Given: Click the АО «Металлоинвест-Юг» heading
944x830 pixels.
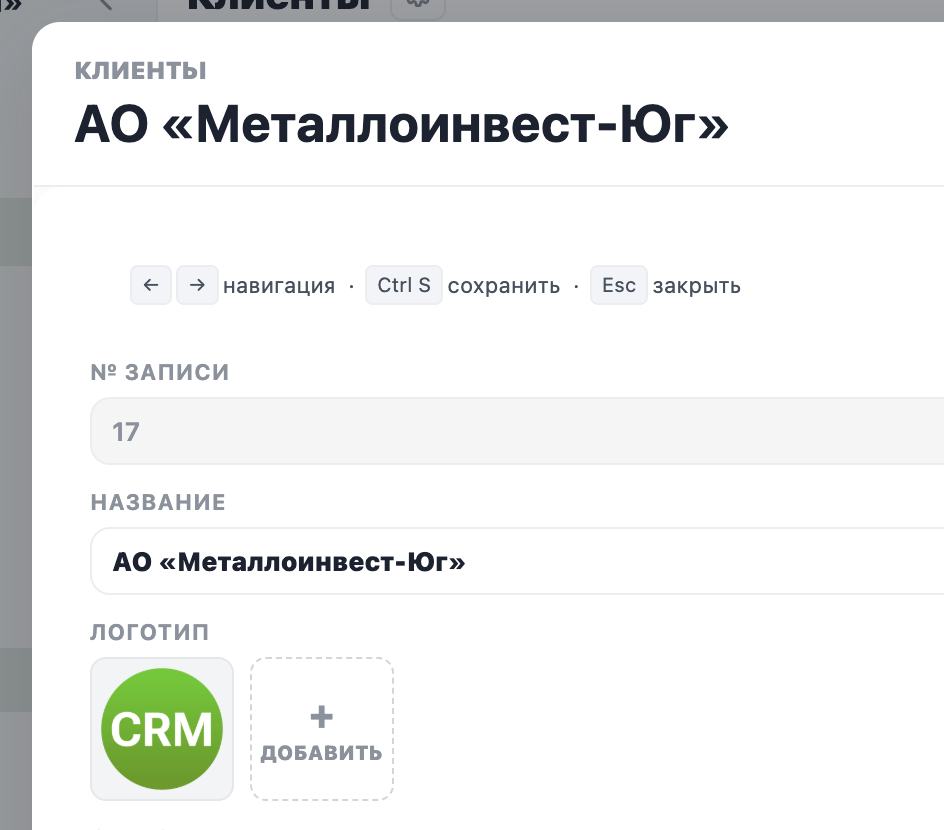Looking at the screenshot, I should click(x=402, y=125).
